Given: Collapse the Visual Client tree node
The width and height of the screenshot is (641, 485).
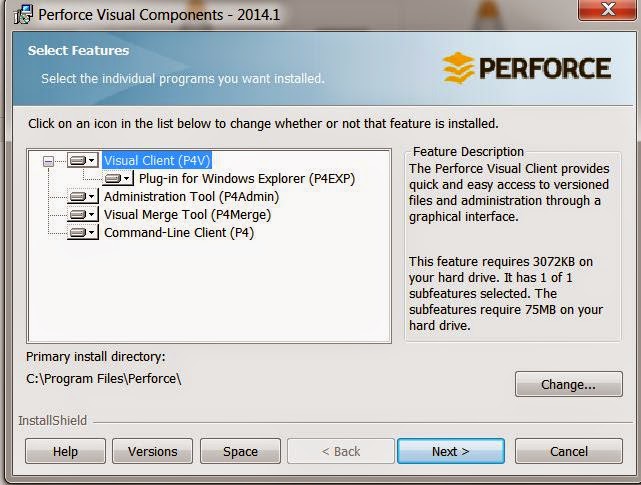Looking at the screenshot, I should [48, 161].
